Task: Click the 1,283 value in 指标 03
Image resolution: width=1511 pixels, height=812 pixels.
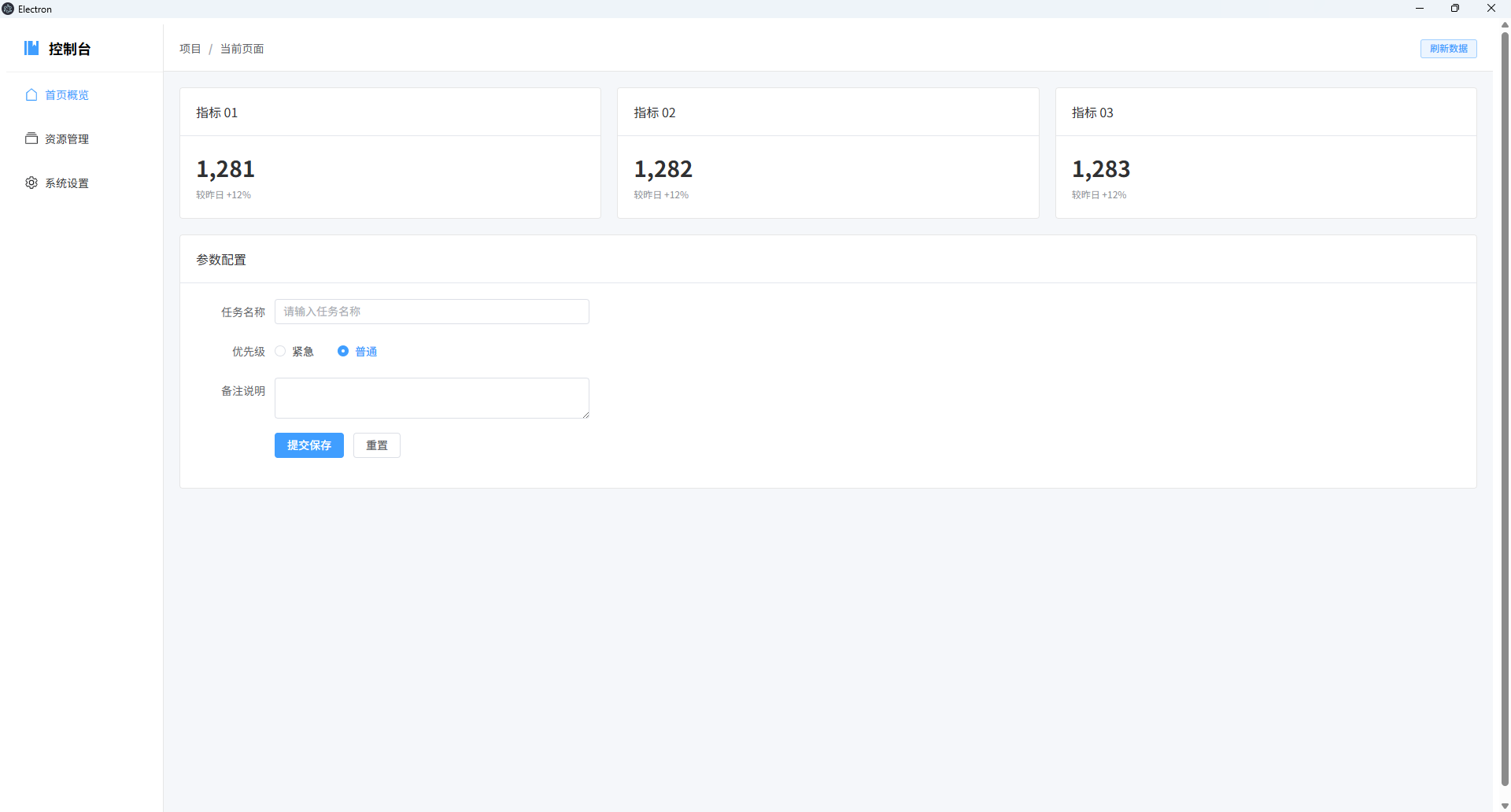Action: [x=1100, y=169]
